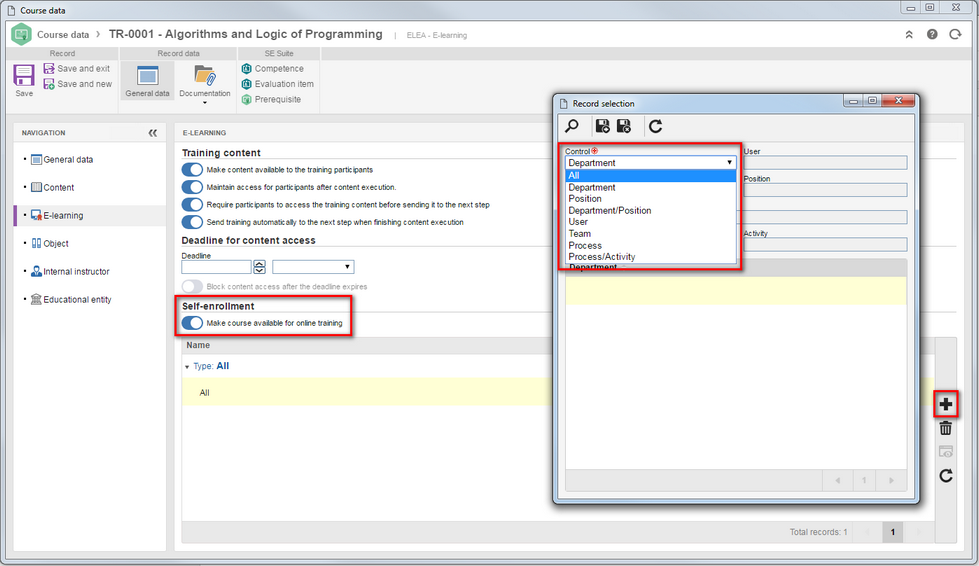Image resolution: width=979 pixels, height=566 pixels.
Task: Click Save and new
Action: click(x=77, y=84)
